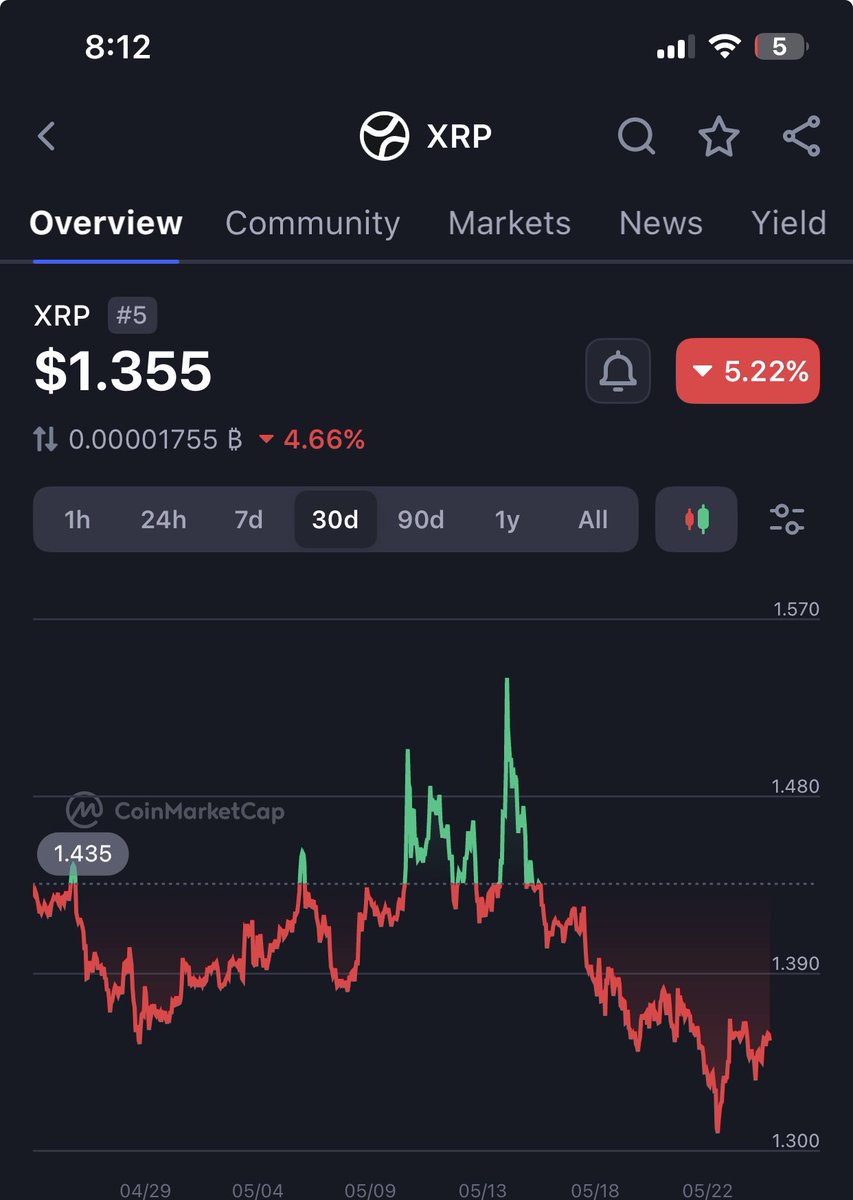This screenshot has height=1200, width=853.
Task: Open search with the magnifier icon
Action: coord(636,136)
